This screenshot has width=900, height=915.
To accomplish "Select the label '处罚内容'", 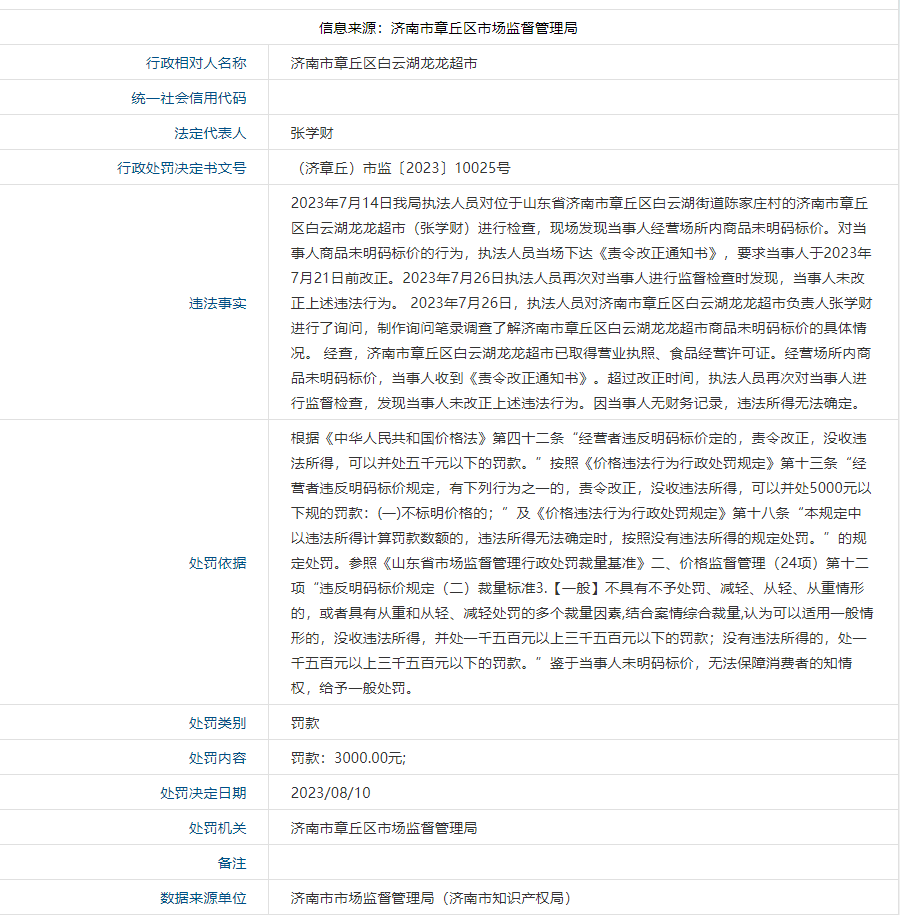I will (x=217, y=757).
